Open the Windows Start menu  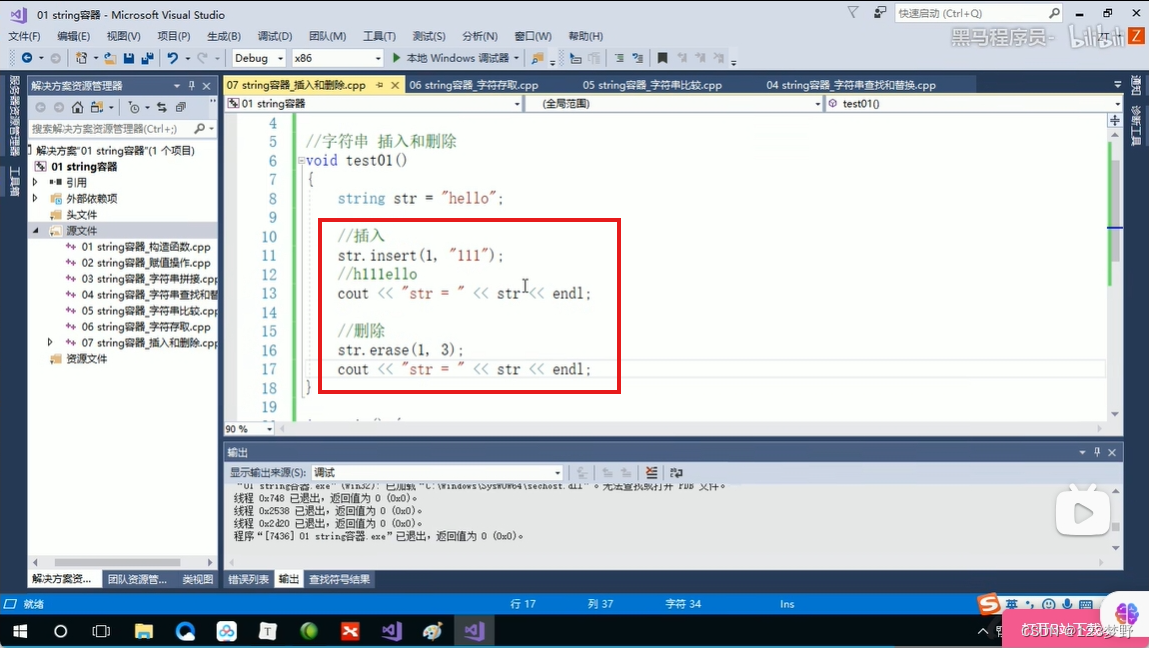point(20,630)
